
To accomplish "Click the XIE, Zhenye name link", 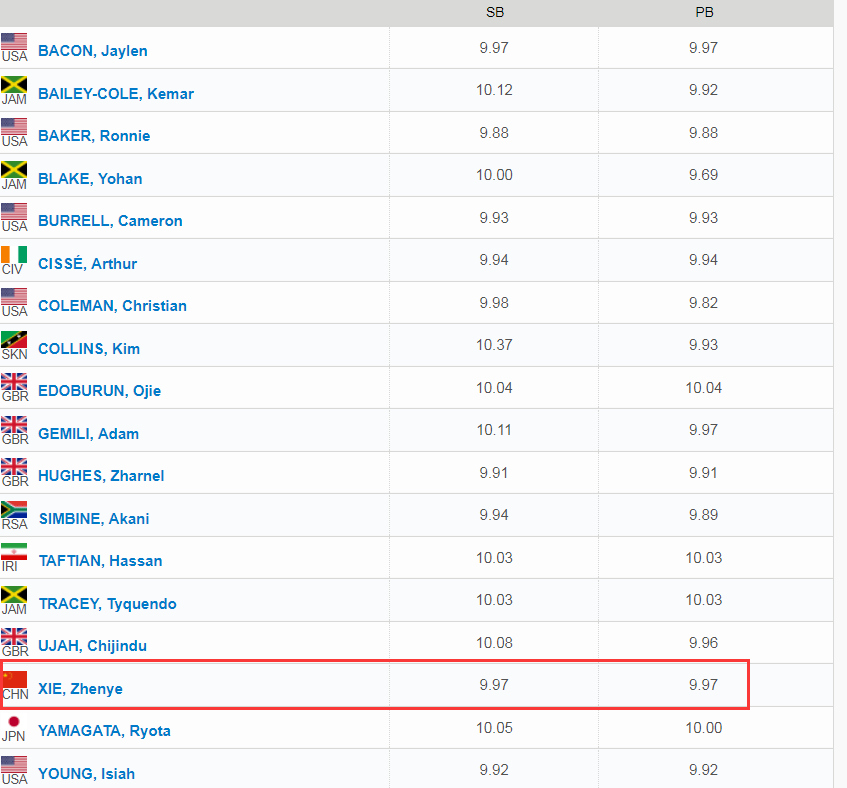I will pyautogui.click(x=80, y=689).
